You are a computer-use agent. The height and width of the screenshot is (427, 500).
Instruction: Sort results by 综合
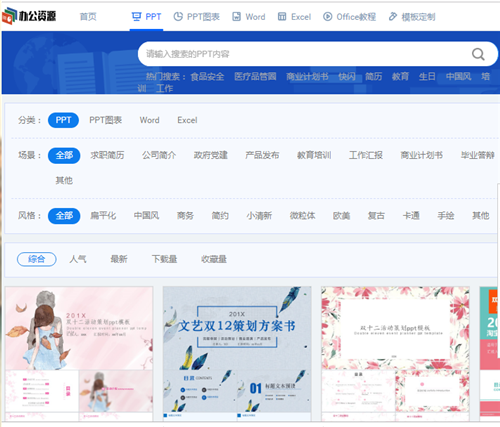pyautogui.click(x=37, y=259)
